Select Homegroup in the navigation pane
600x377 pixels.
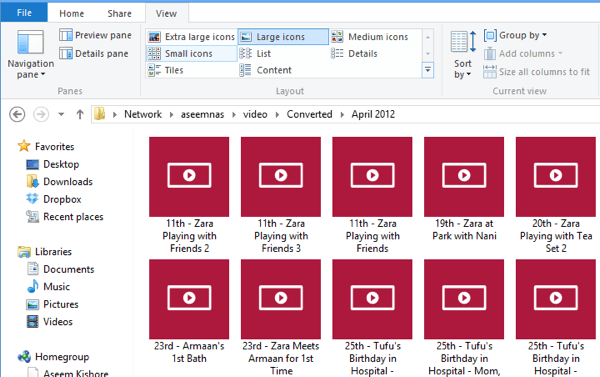click(x=53, y=357)
